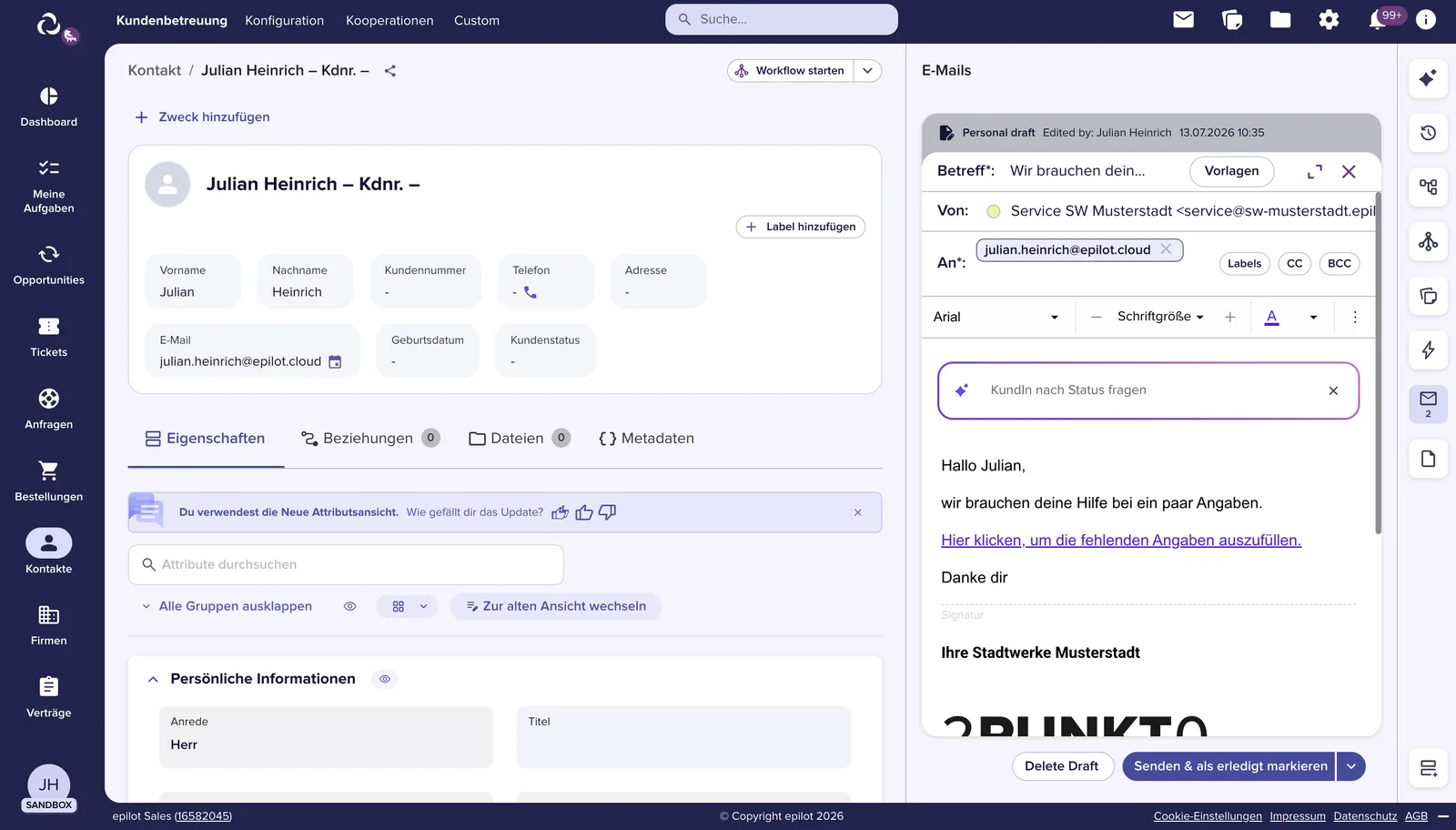Image resolution: width=1456 pixels, height=830 pixels.
Task: Toggle the BCC recipient field
Action: [1339, 264]
